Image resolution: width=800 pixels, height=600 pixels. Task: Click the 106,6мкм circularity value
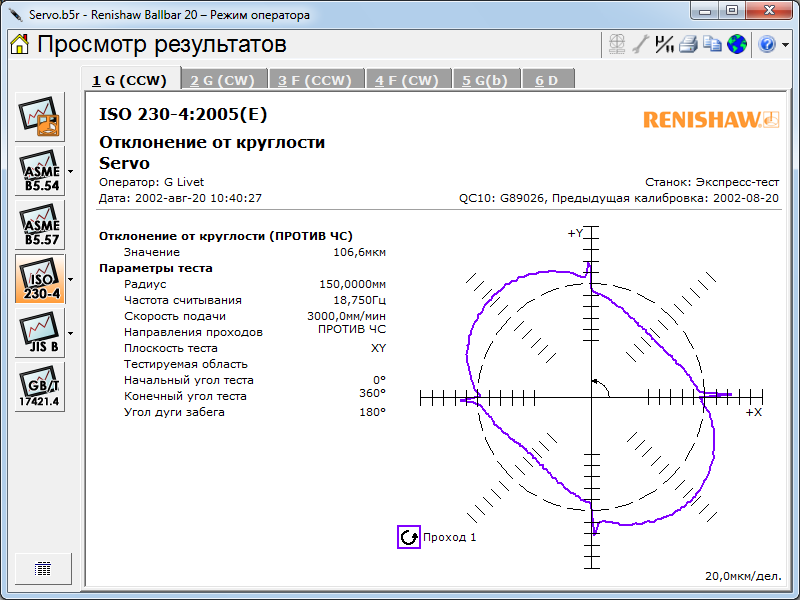[x=360, y=252]
